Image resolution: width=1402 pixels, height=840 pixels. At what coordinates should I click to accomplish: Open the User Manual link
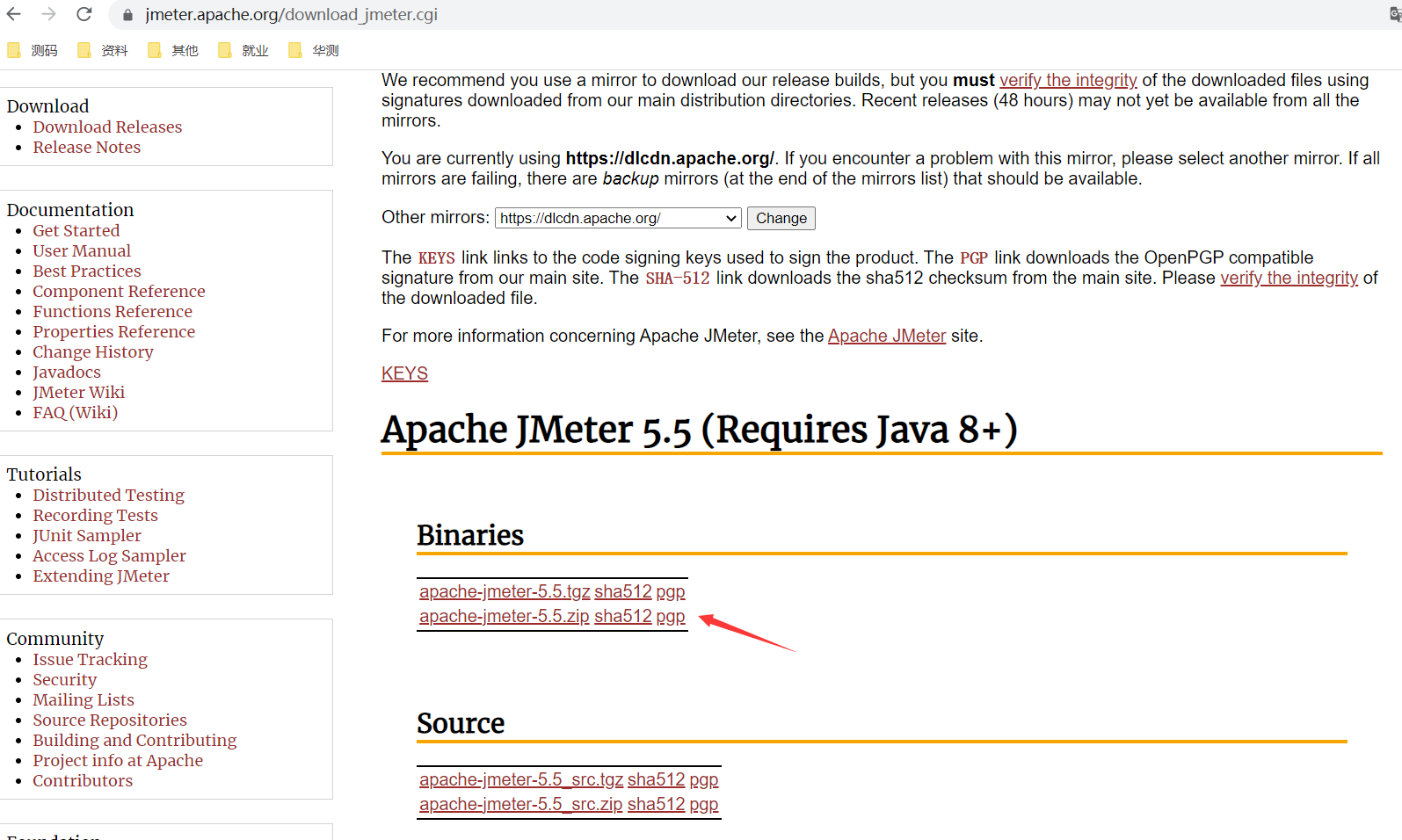pyautogui.click(x=82, y=250)
